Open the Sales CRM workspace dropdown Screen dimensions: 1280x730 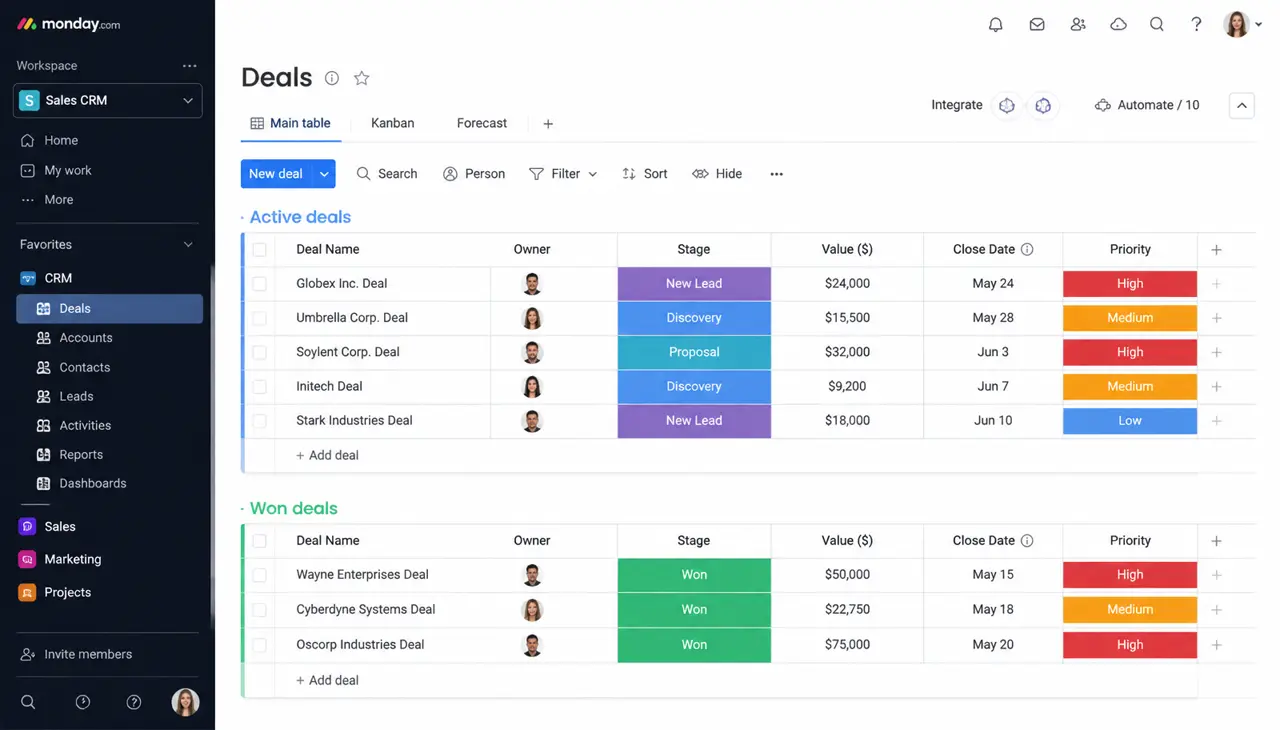(108, 100)
